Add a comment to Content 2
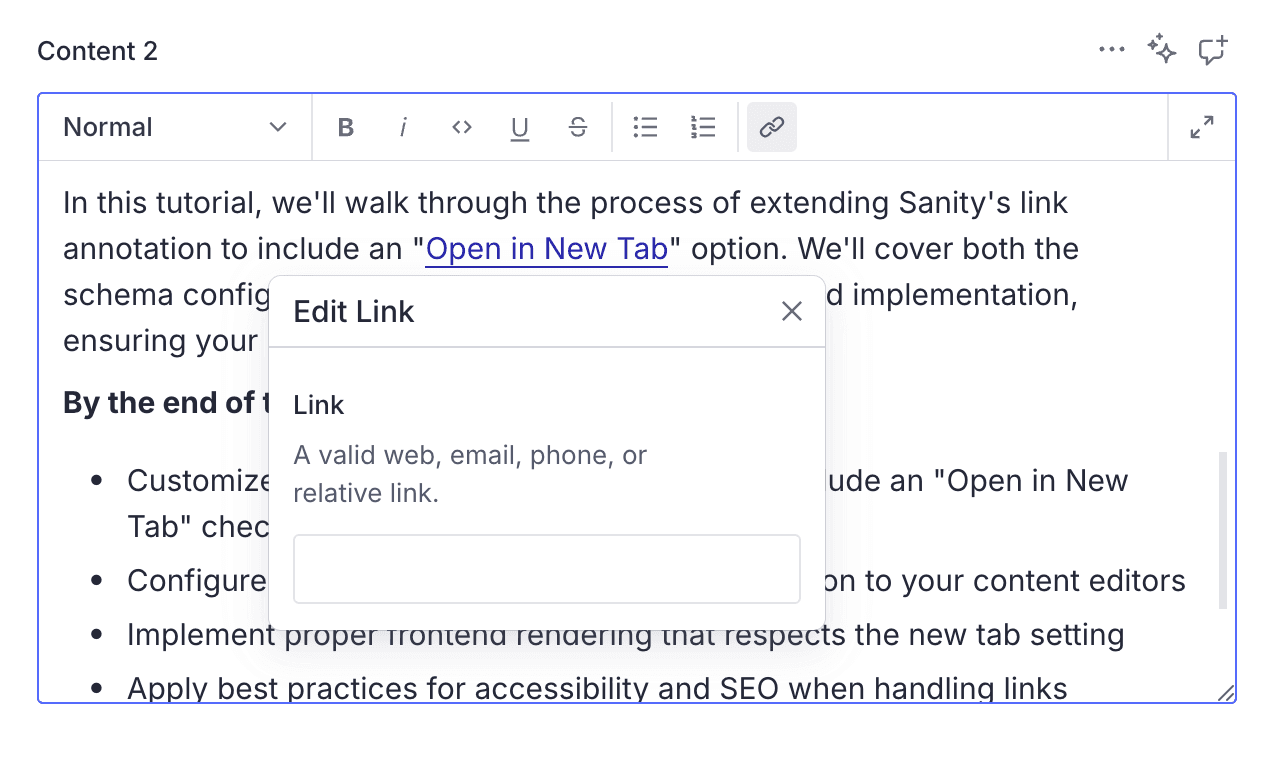Screen dimensions: 1282x762 [1212, 48]
